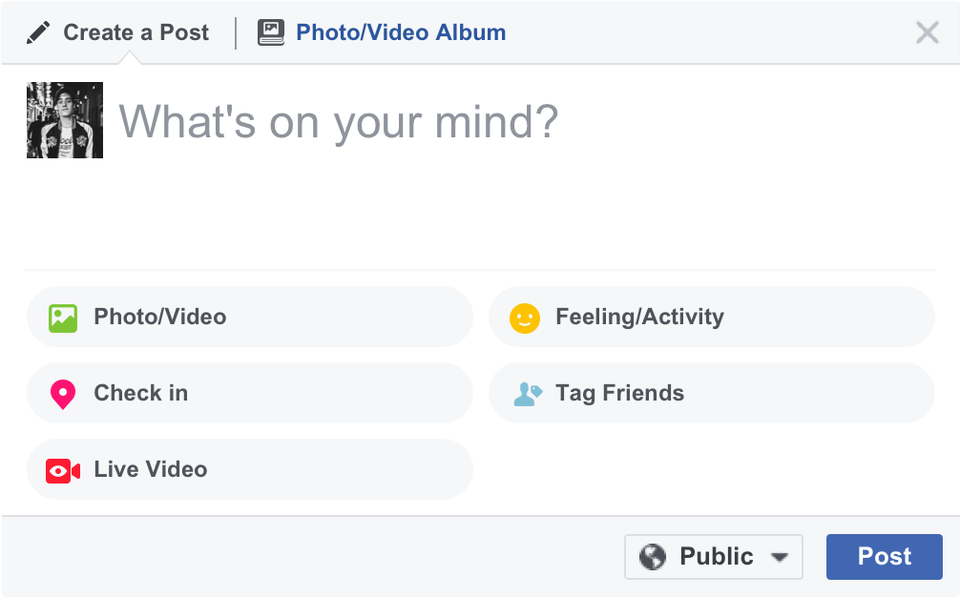This screenshot has width=960, height=597.
Task: Click the globe icon in audience selector
Action: tap(652, 557)
